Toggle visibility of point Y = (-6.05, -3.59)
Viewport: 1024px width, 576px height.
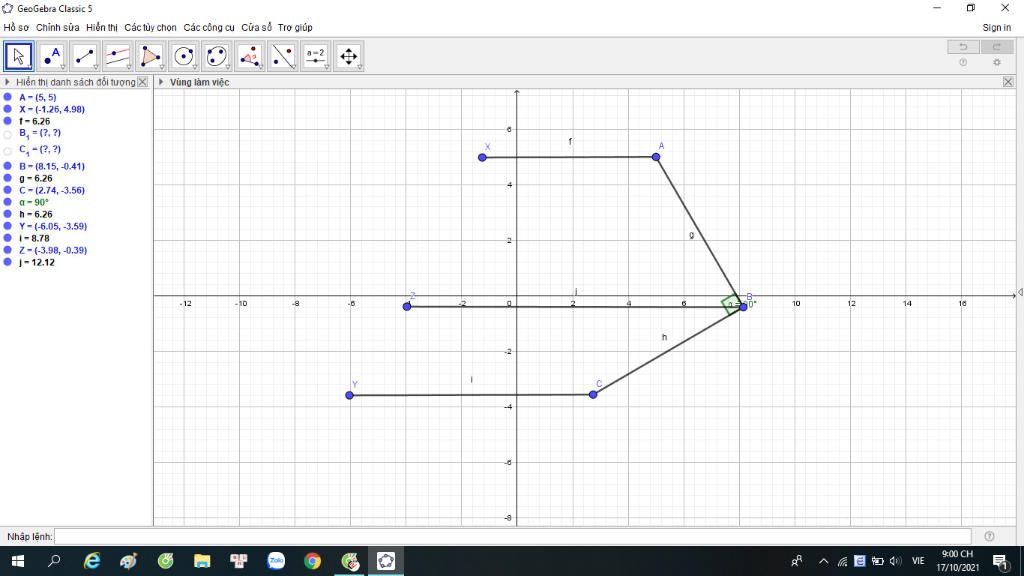coord(8,226)
